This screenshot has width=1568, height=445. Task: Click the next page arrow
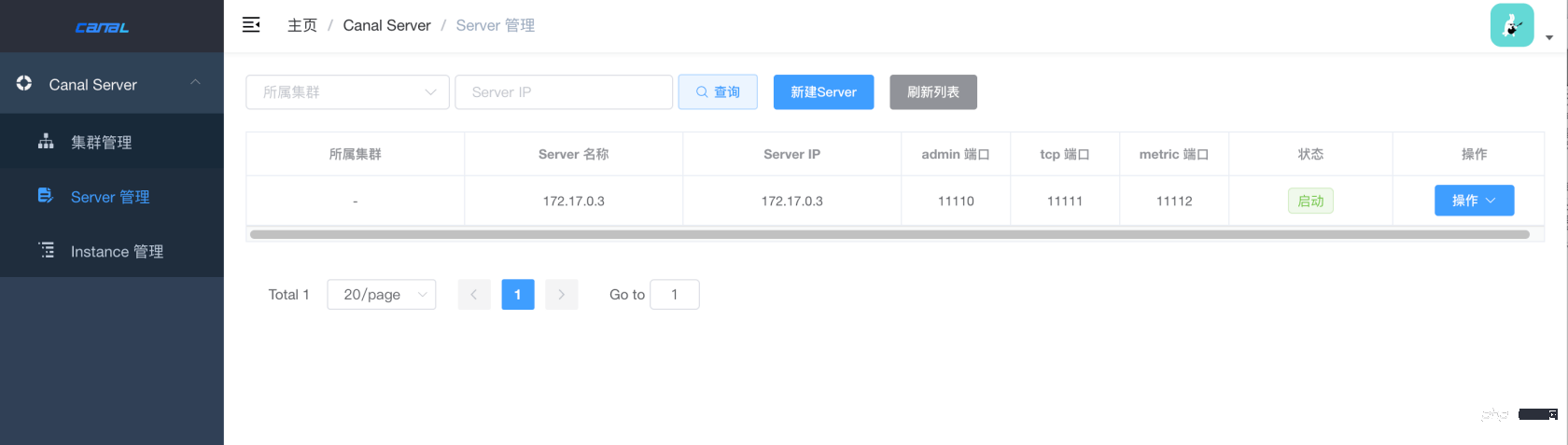coord(562,294)
